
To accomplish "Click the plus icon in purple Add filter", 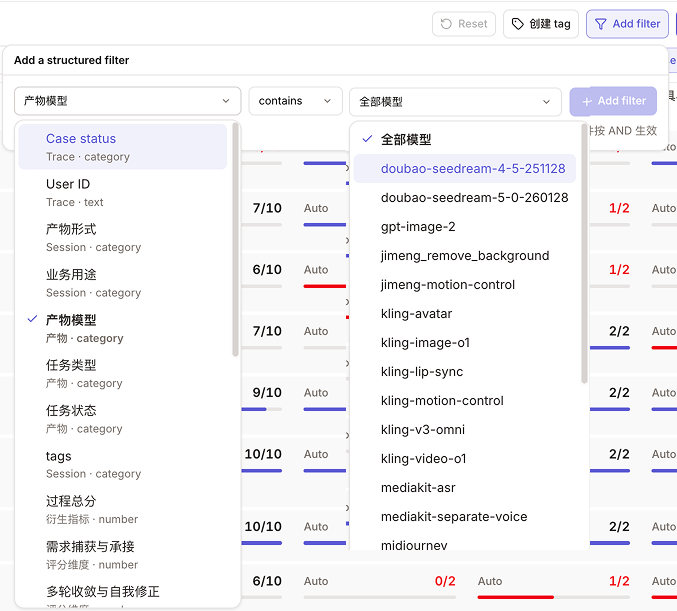I will 586,101.
